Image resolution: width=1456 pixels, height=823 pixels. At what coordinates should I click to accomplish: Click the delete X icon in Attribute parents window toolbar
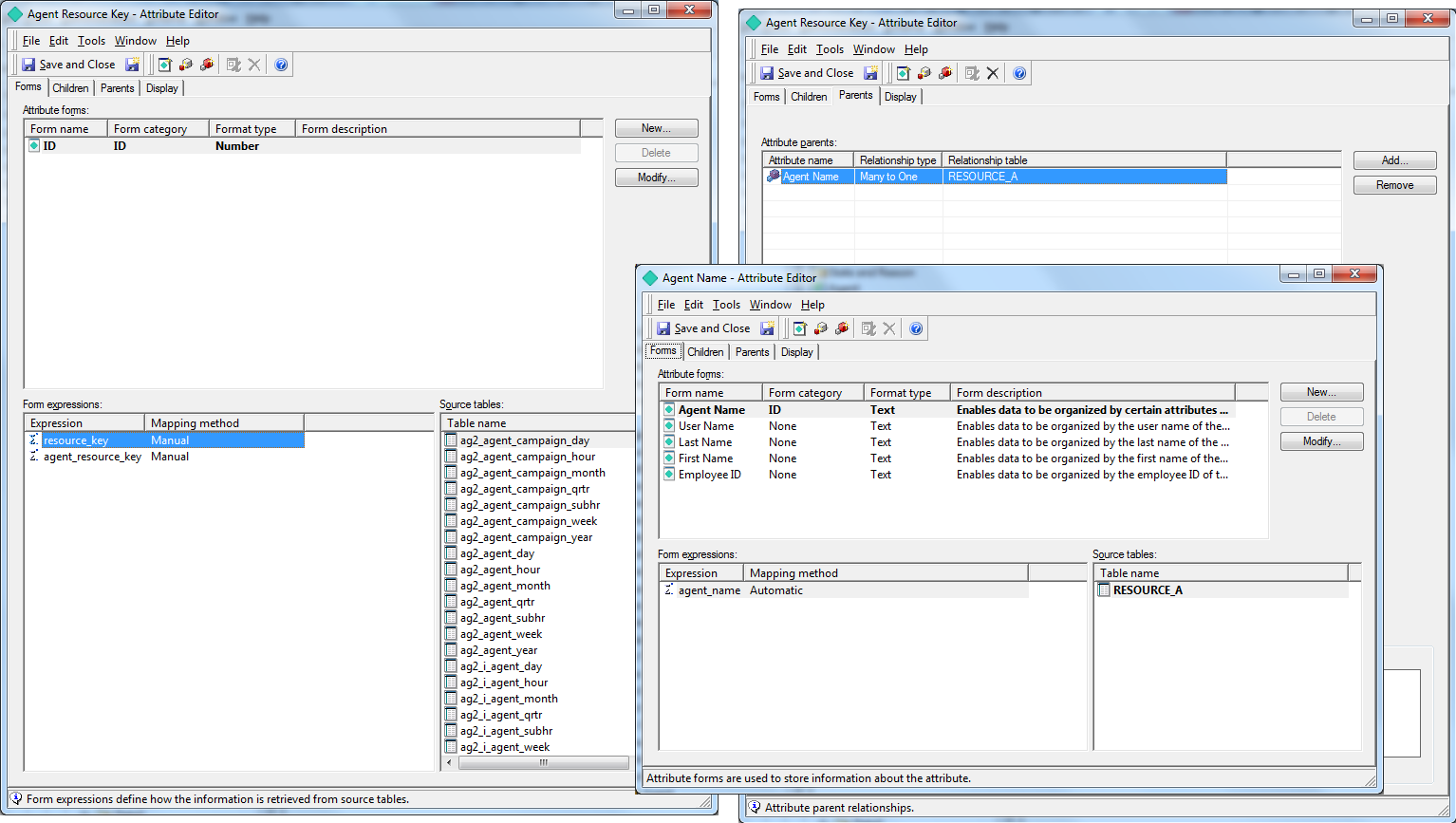993,73
